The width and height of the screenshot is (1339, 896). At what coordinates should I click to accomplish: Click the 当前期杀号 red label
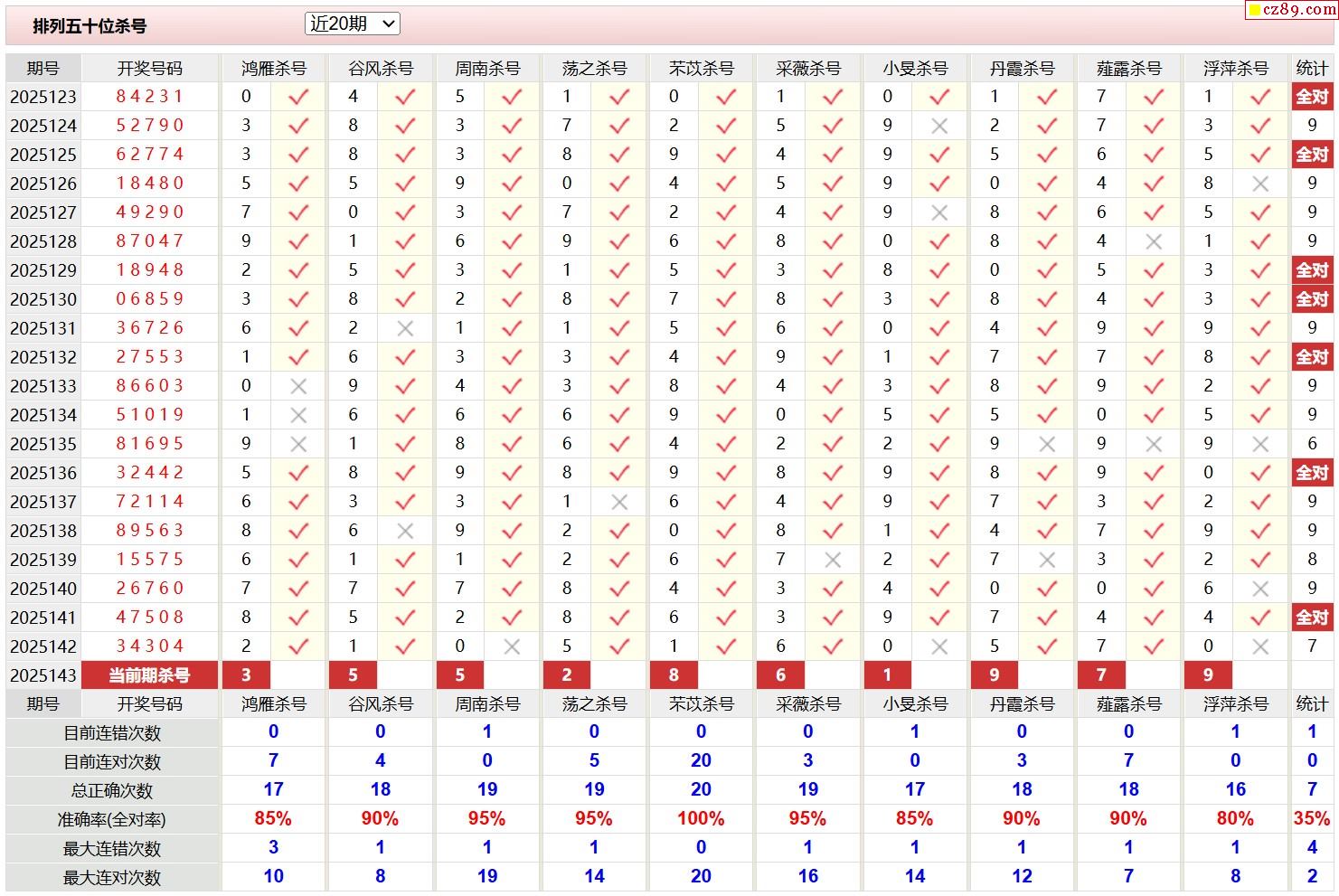[149, 675]
